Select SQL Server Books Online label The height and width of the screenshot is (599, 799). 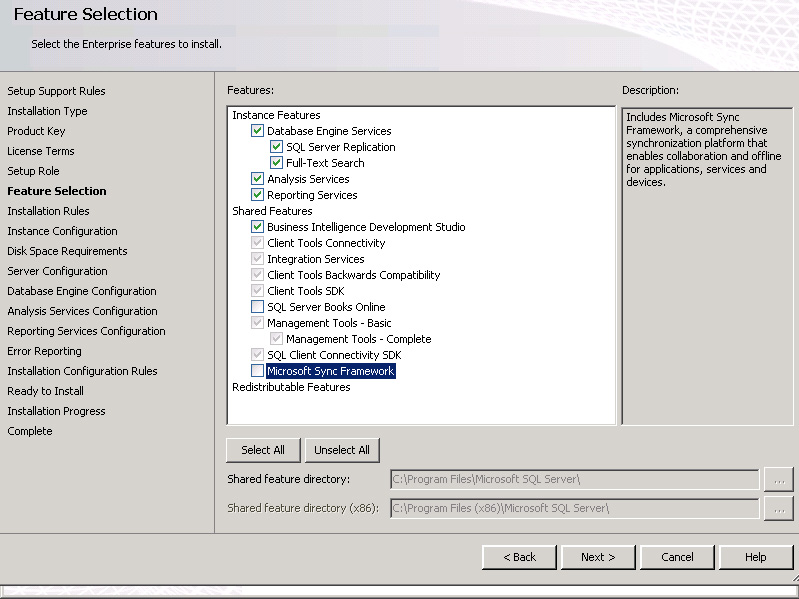point(326,307)
